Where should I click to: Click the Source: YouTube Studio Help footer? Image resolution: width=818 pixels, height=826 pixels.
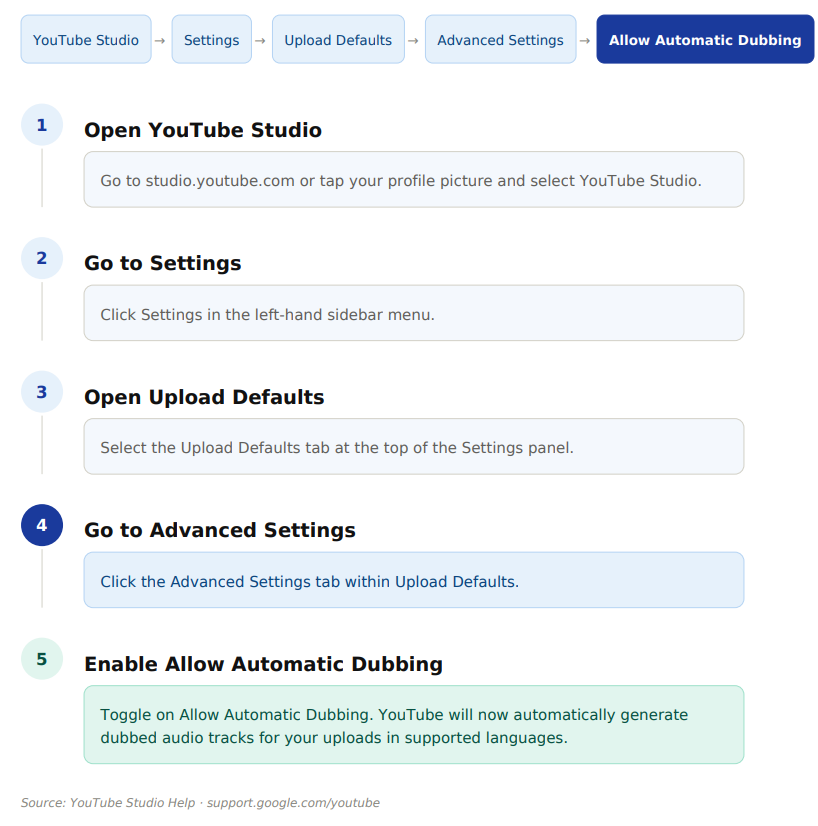(200, 802)
